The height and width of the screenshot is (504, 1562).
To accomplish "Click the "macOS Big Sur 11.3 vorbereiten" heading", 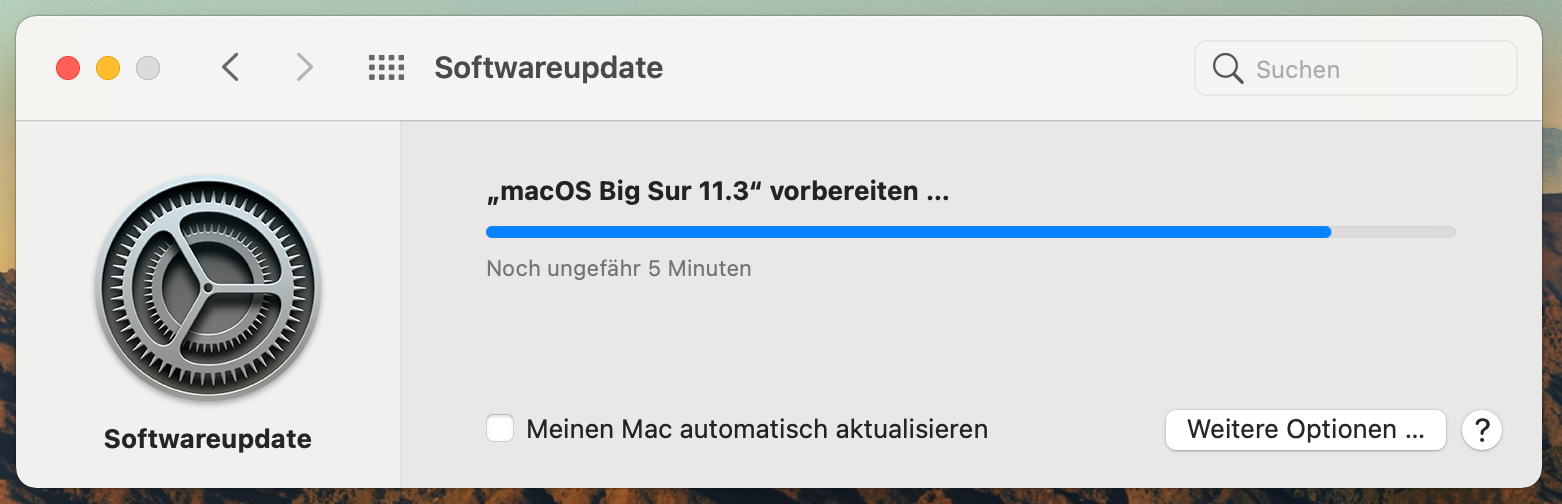I will pyautogui.click(x=717, y=192).
